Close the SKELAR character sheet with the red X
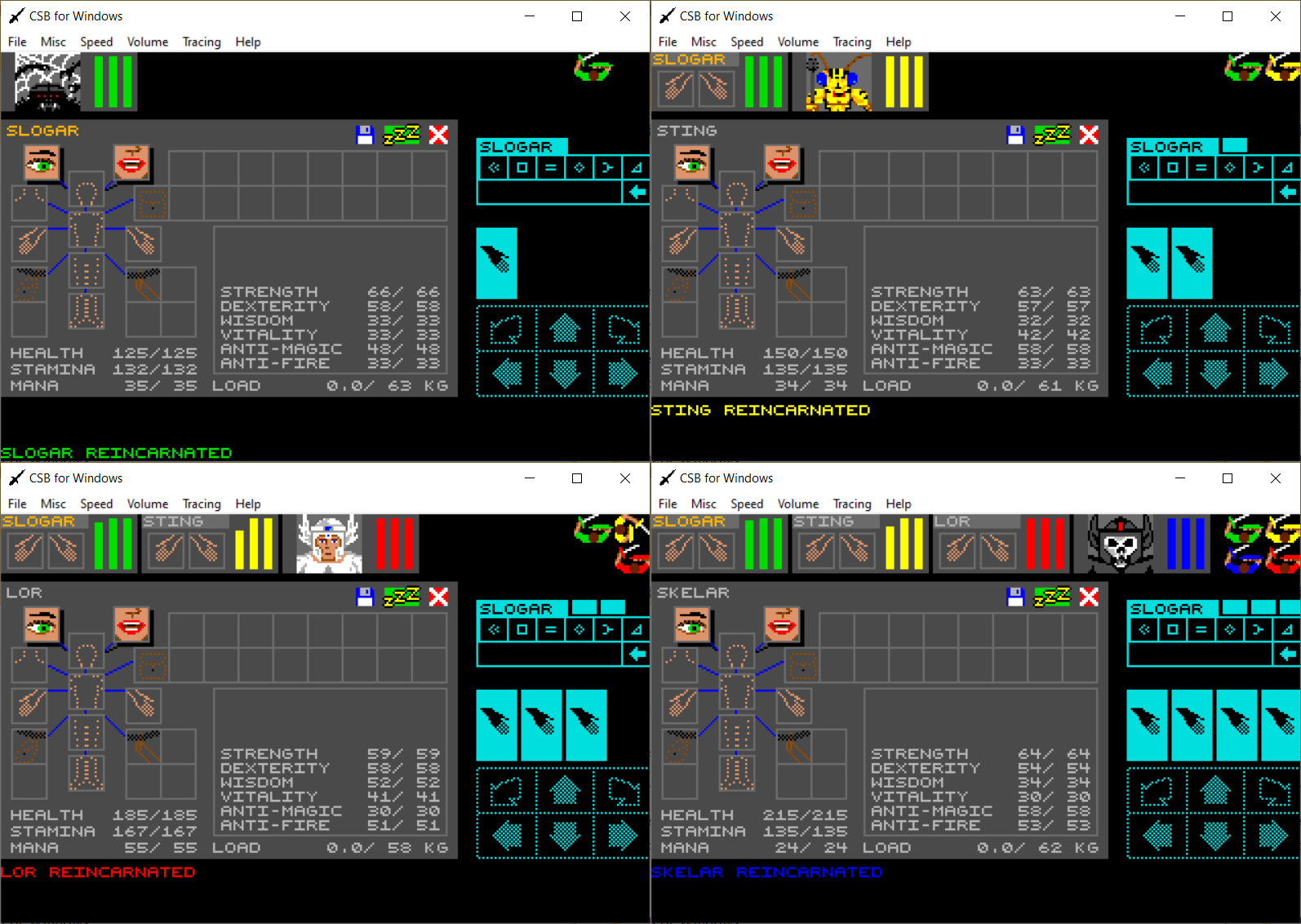 click(1089, 597)
